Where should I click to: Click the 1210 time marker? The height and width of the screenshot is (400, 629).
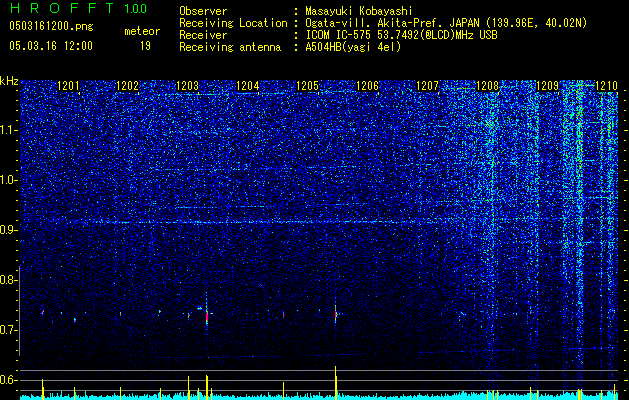tap(606, 86)
